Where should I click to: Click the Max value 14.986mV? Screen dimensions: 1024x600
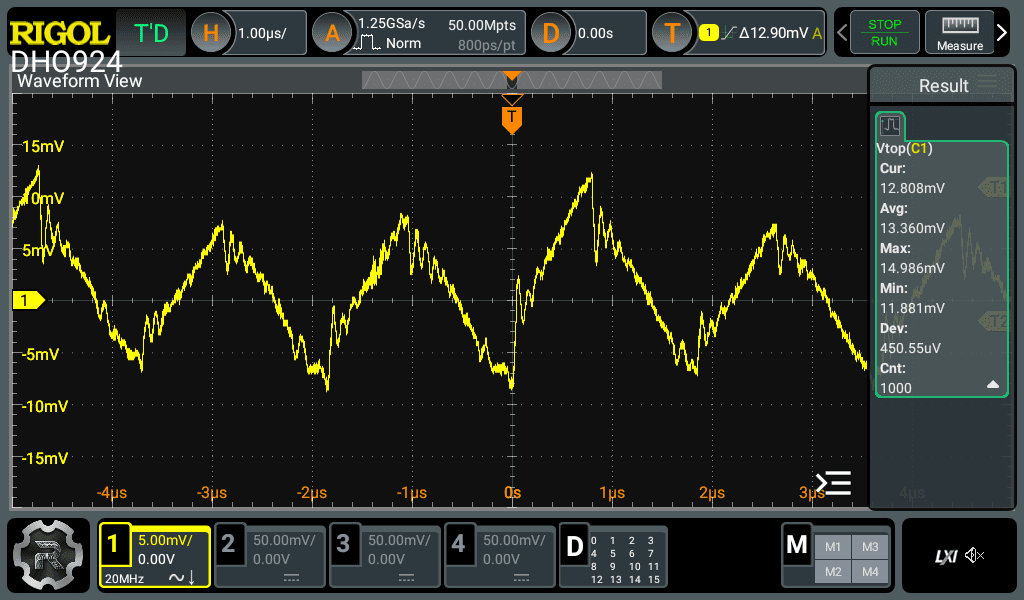tap(912, 268)
